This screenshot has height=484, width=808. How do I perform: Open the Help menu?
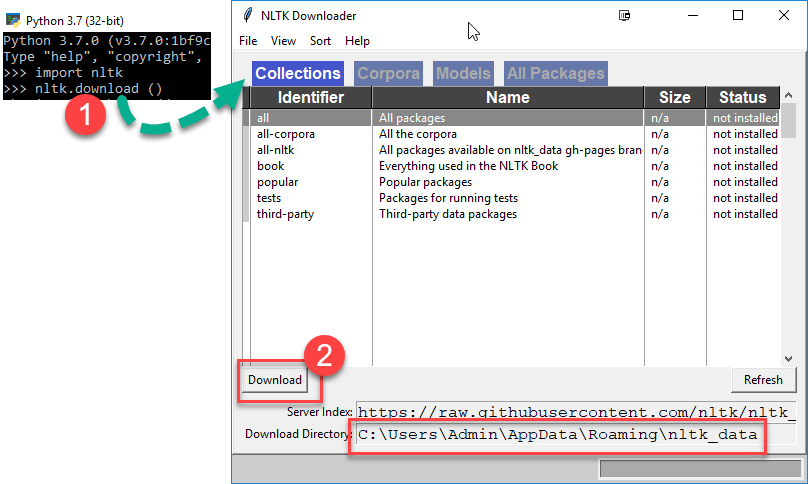pos(357,41)
